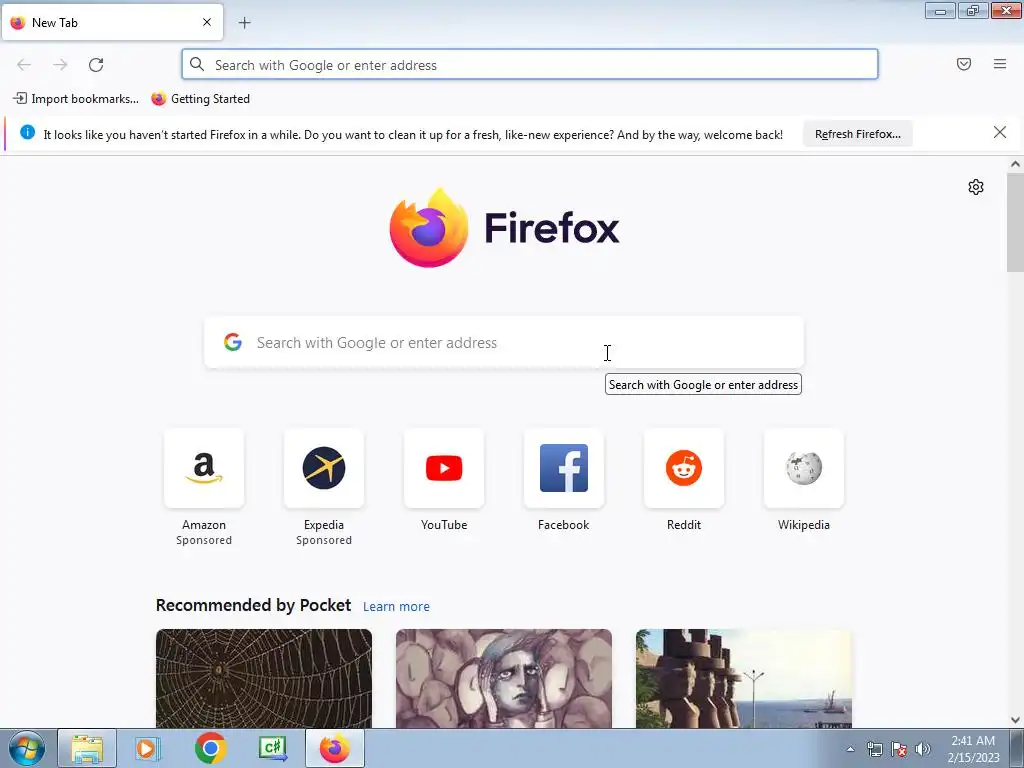Open the Windows Start menu
The height and width of the screenshot is (768, 1024).
[26, 748]
